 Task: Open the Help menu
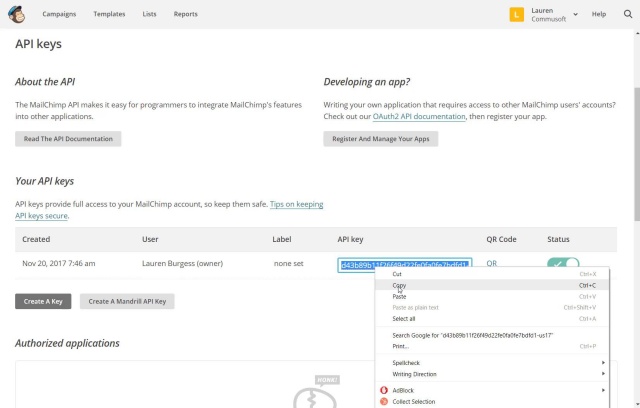coord(599,14)
